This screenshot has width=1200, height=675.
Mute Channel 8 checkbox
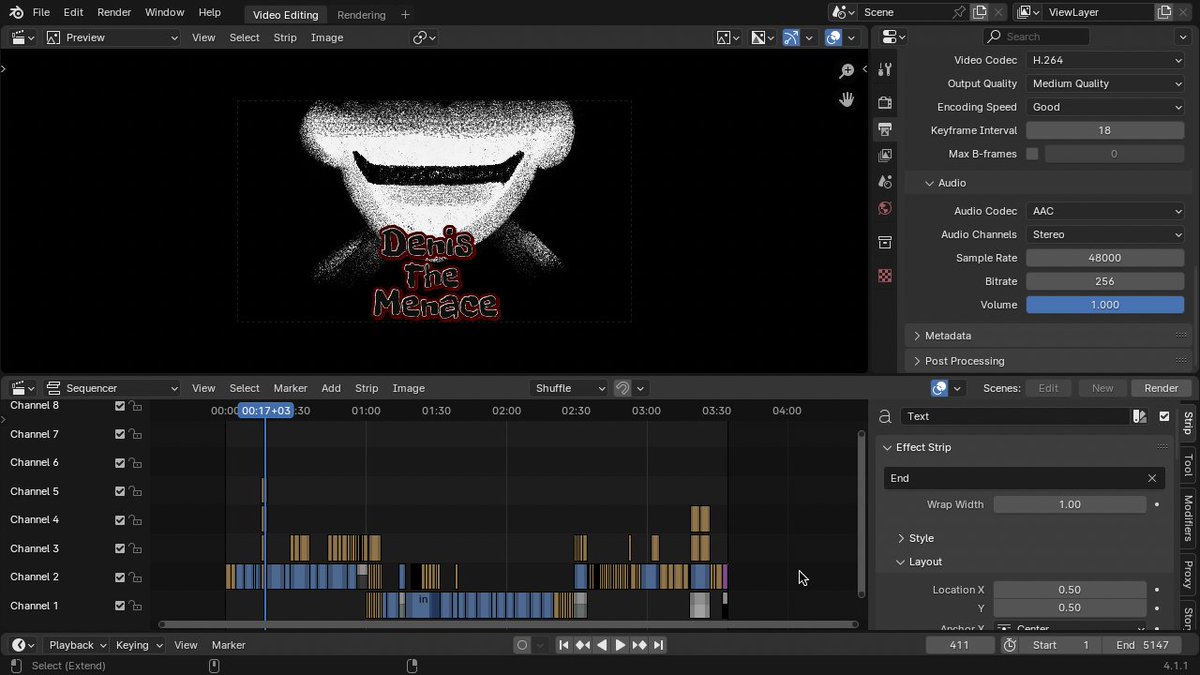pos(120,406)
